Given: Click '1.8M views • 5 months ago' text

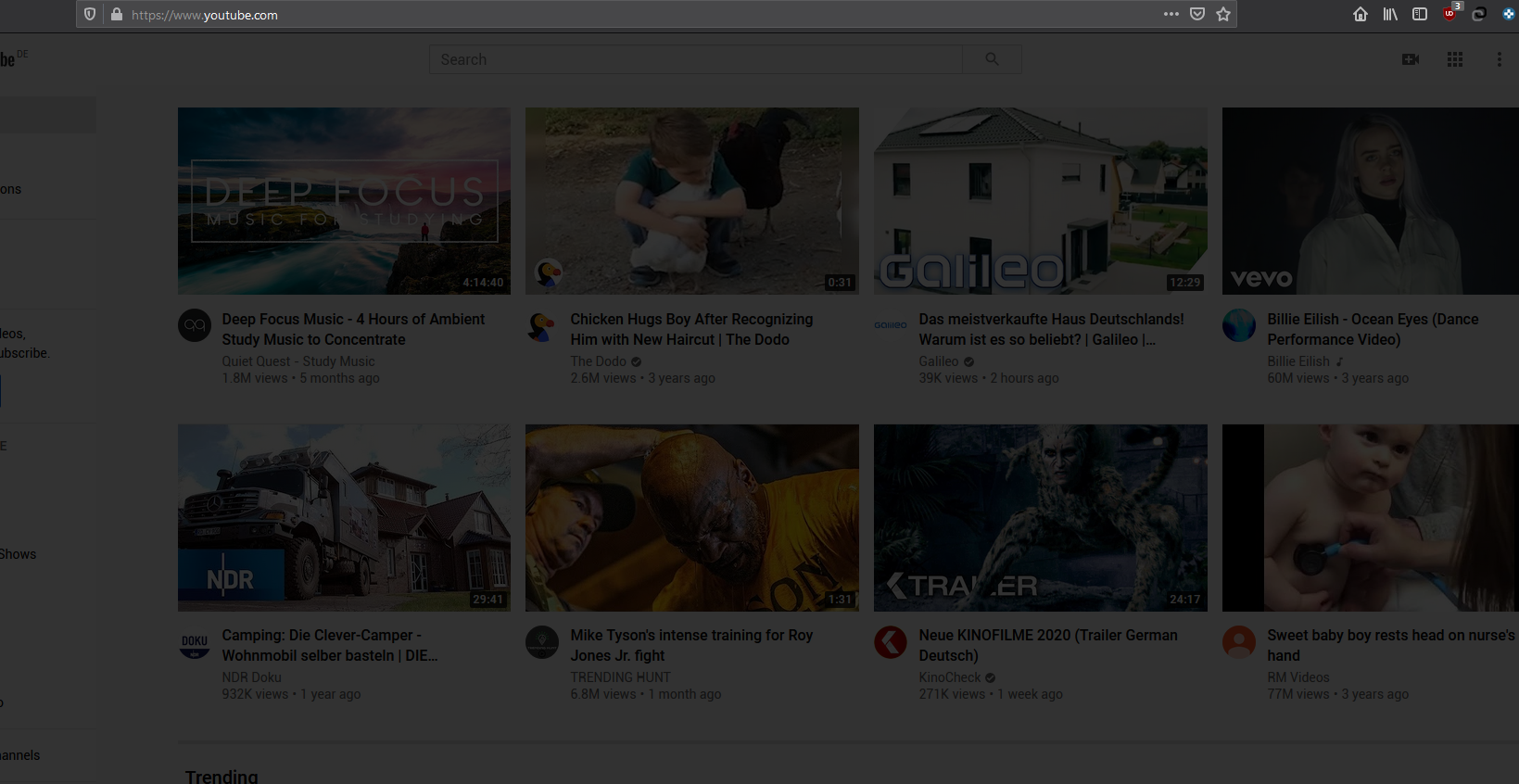Looking at the screenshot, I should 300,378.
